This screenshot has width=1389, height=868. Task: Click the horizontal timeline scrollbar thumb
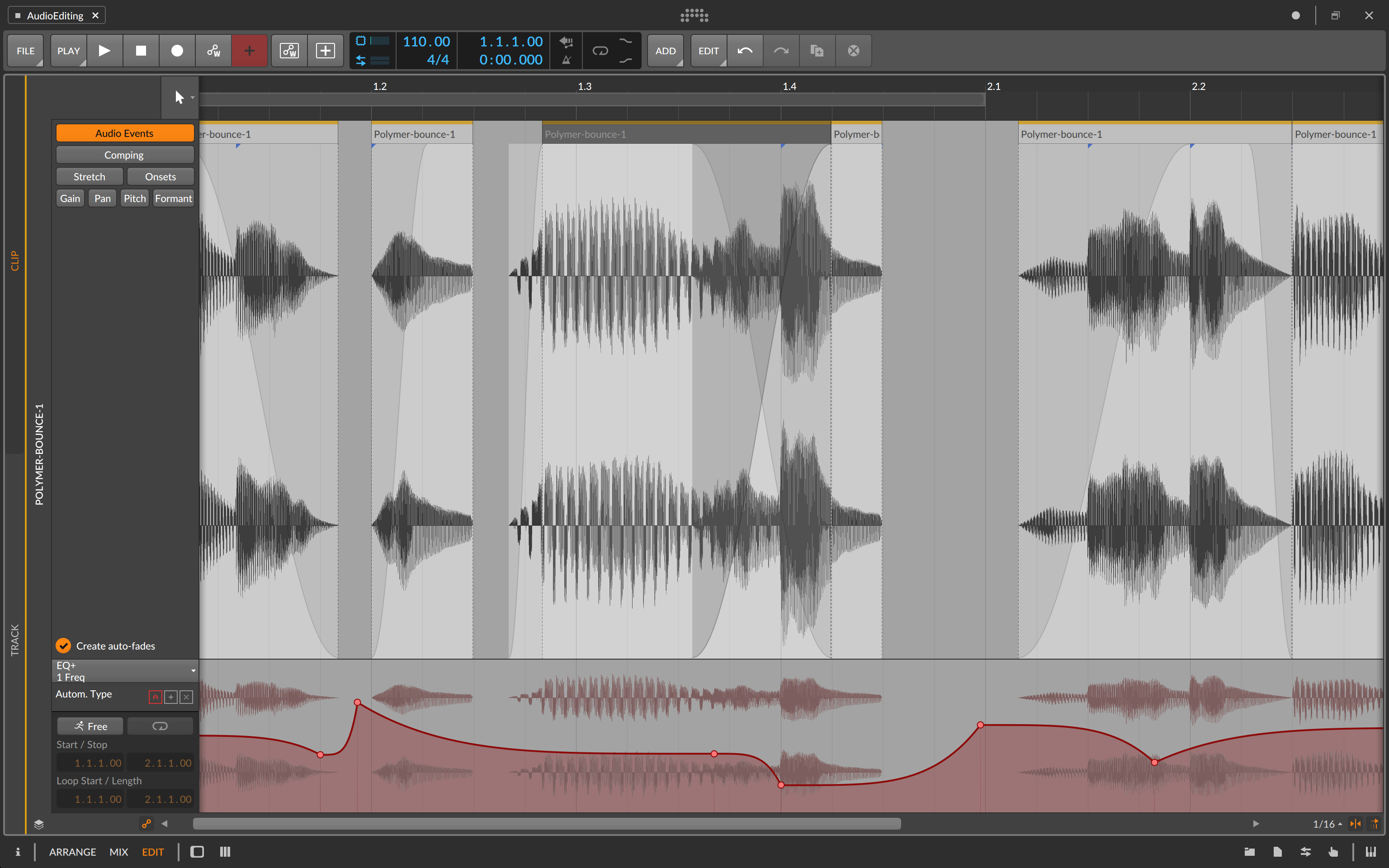coord(546,824)
